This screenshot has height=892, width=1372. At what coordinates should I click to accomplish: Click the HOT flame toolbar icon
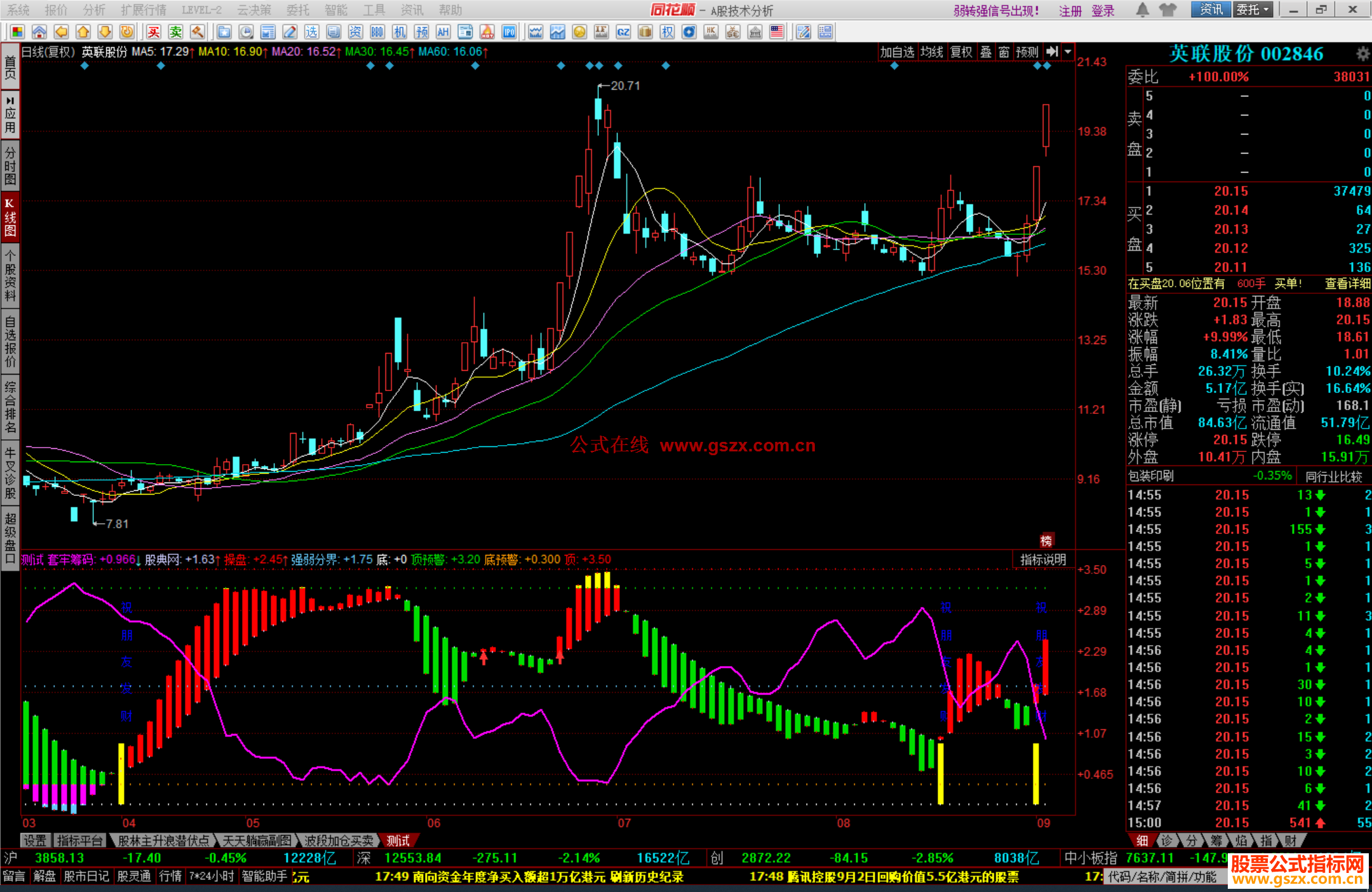[x=487, y=32]
